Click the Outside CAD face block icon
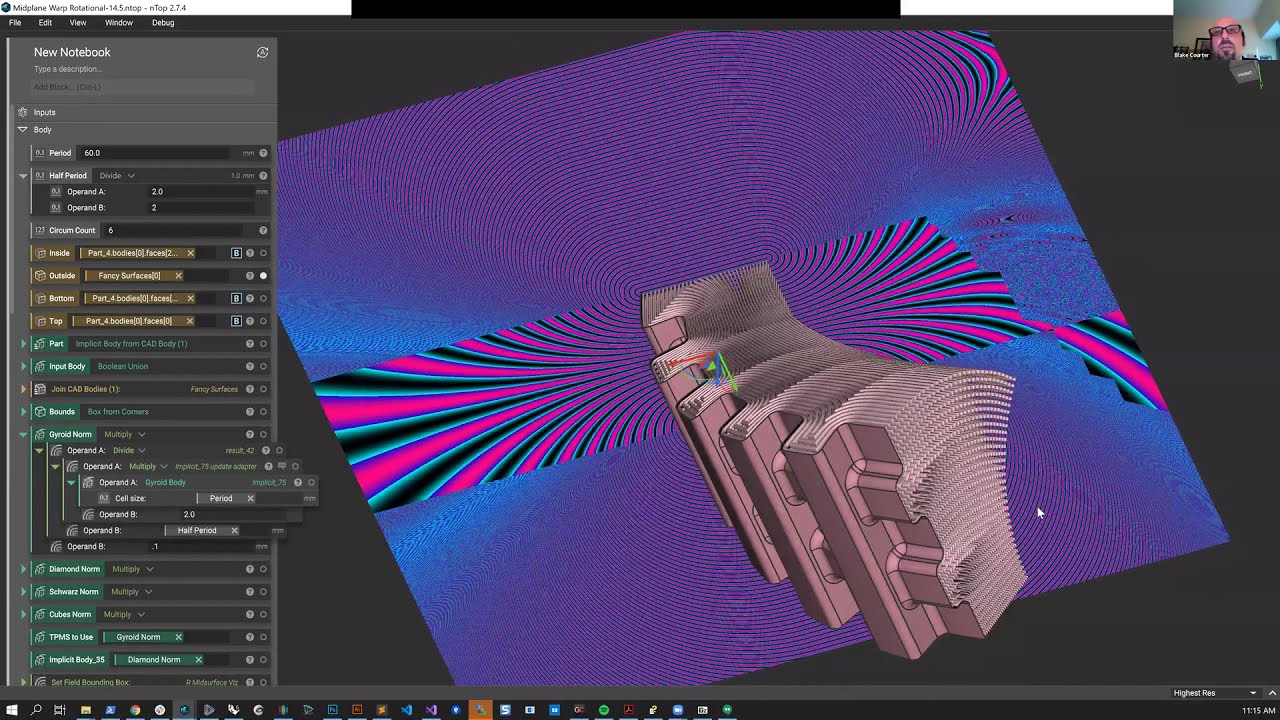Image resolution: width=1280 pixels, height=720 pixels. point(40,276)
